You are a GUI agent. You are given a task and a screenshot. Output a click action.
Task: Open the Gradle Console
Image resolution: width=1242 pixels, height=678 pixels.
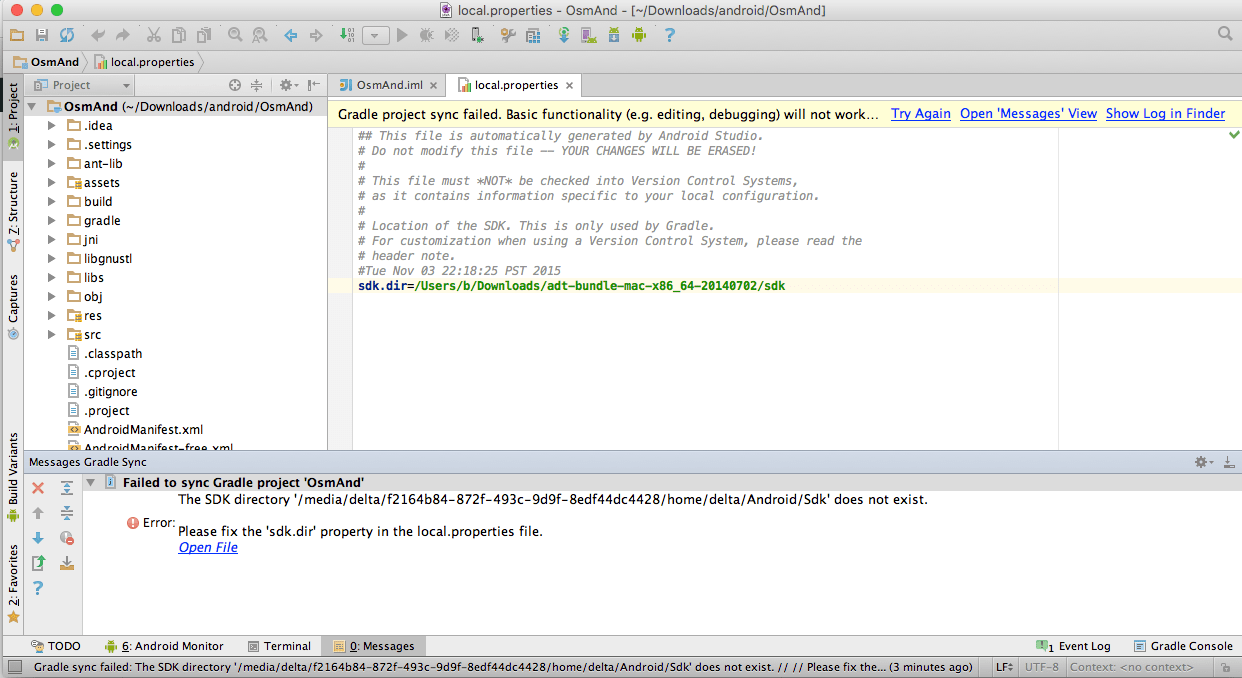(1183, 646)
